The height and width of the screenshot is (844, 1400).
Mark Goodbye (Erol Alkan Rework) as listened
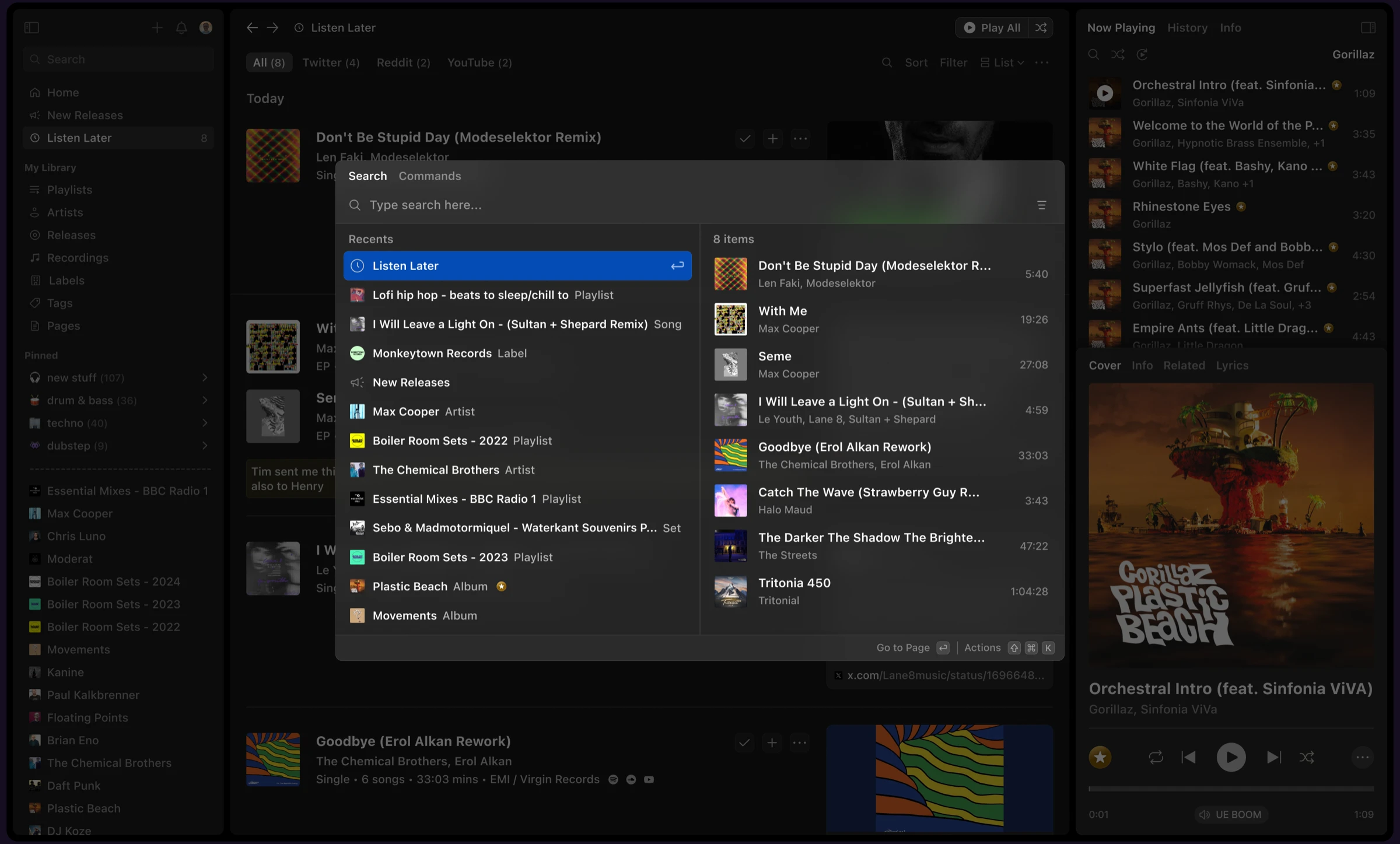point(744,743)
